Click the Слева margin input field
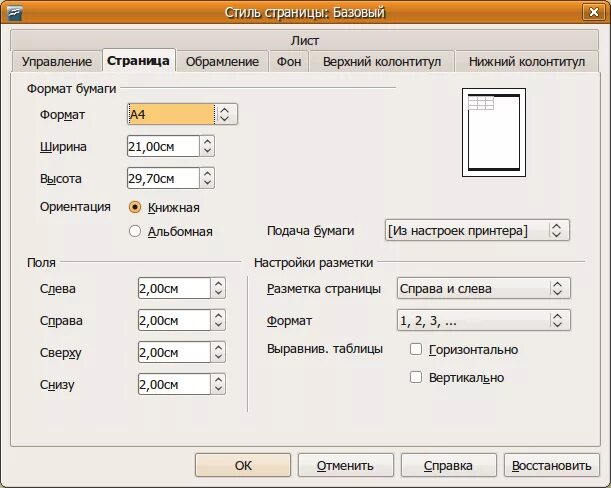 [174, 288]
